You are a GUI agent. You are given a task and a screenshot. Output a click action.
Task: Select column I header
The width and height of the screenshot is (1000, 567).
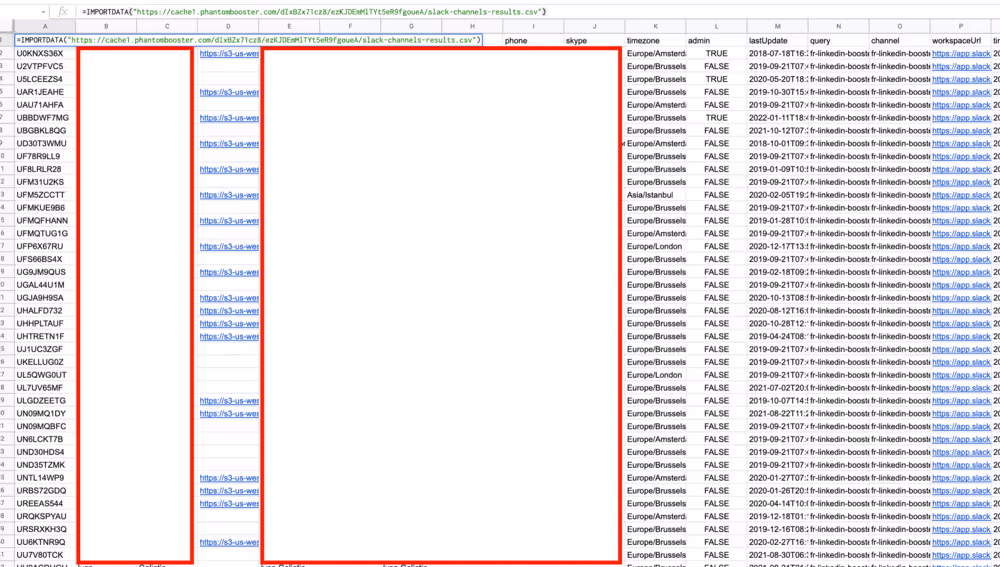[533, 26]
